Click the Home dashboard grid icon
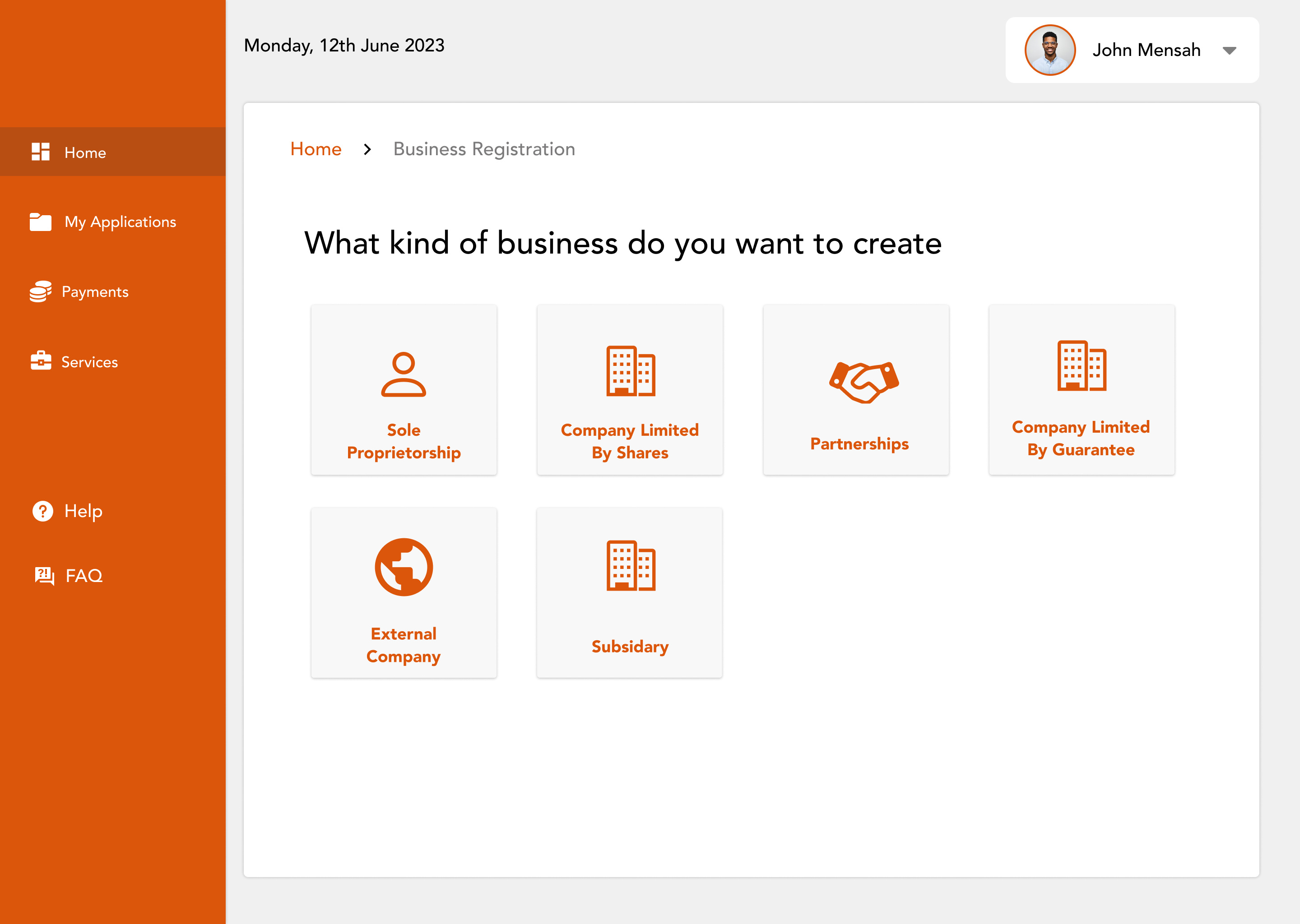 click(41, 152)
